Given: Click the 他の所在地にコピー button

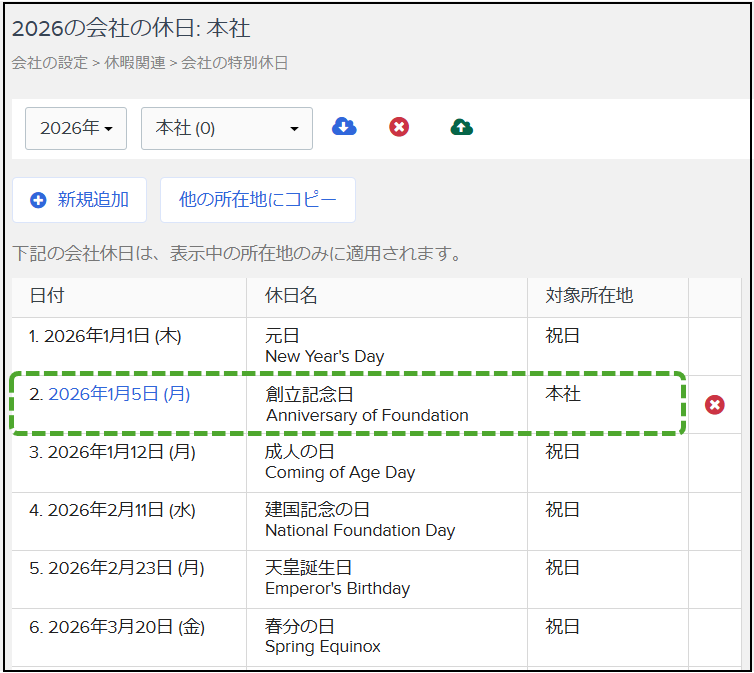Looking at the screenshot, I should pos(258,199).
